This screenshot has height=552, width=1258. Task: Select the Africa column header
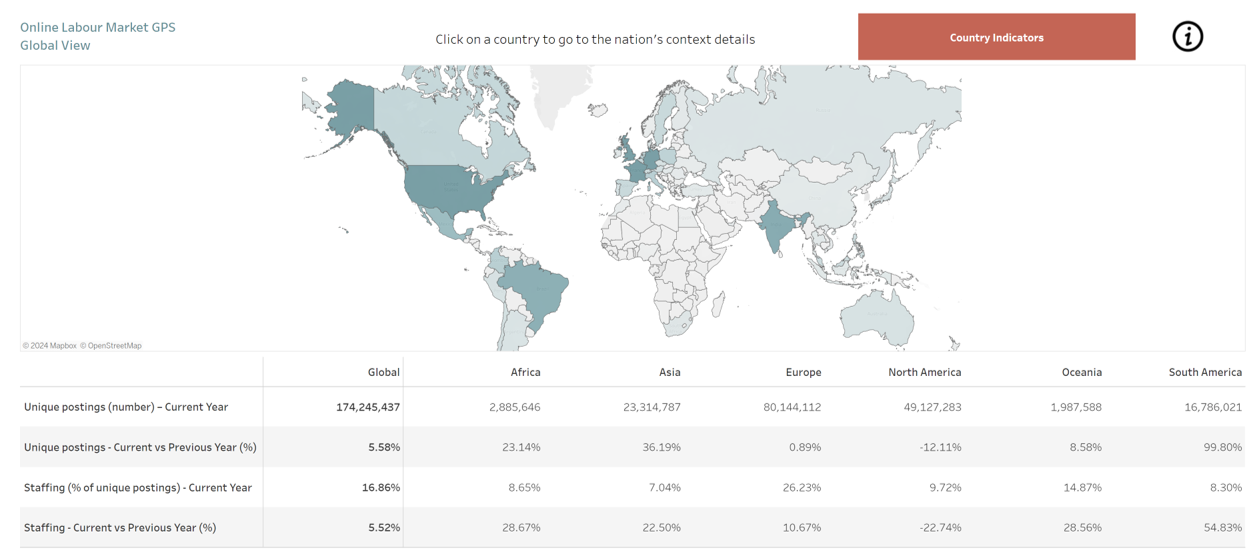(x=525, y=372)
